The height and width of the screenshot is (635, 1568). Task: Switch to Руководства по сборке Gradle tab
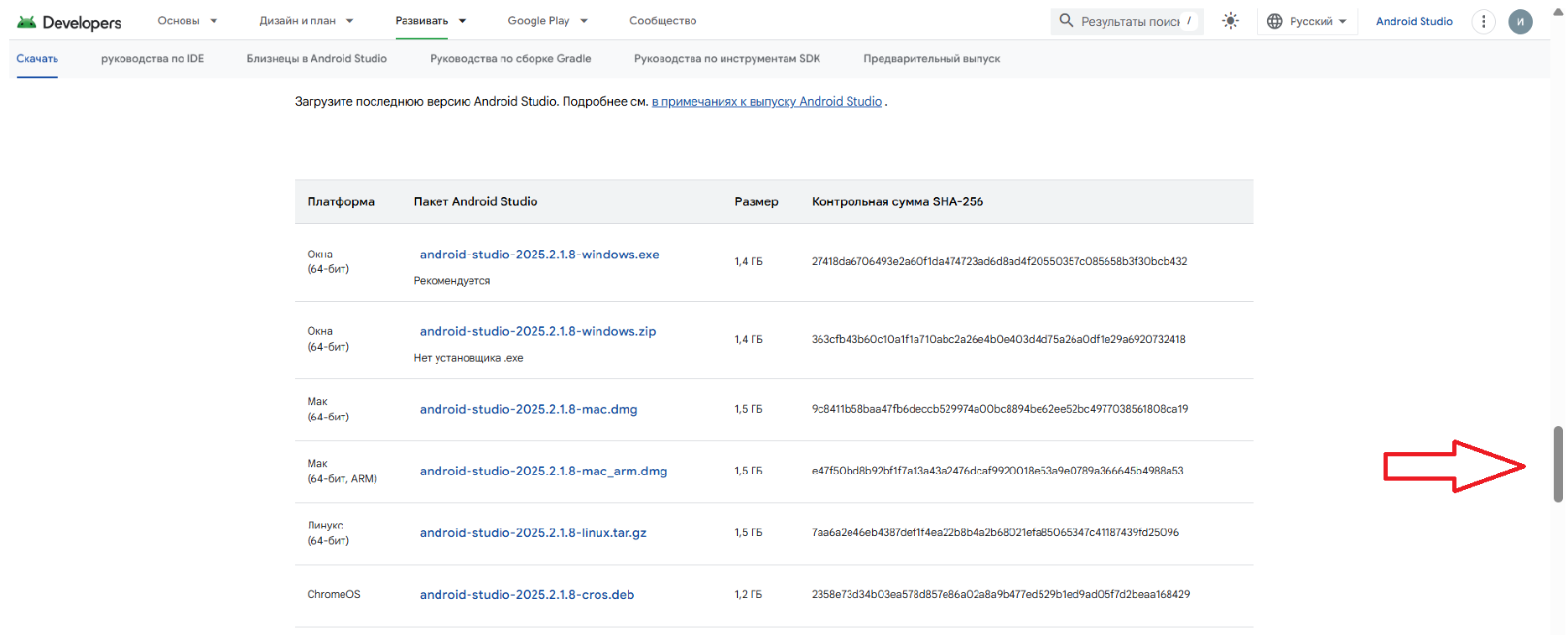511,59
